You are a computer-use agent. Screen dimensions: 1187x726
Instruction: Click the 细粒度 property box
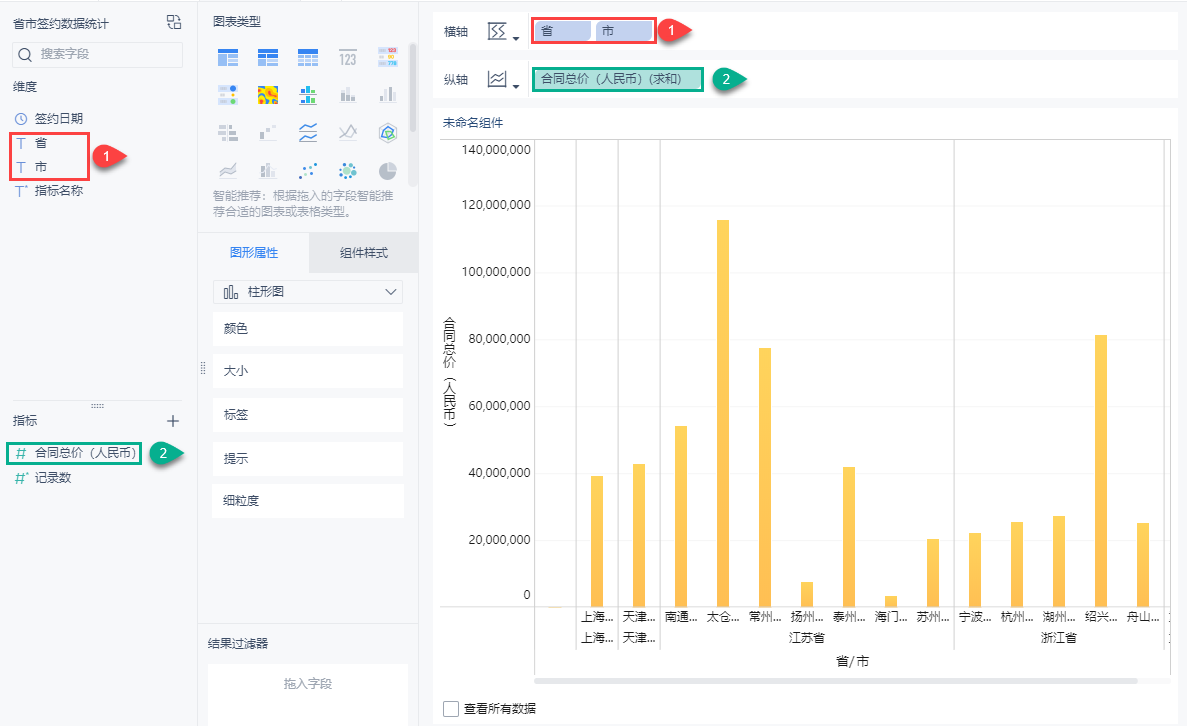pyautogui.click(x=308, y=501)
